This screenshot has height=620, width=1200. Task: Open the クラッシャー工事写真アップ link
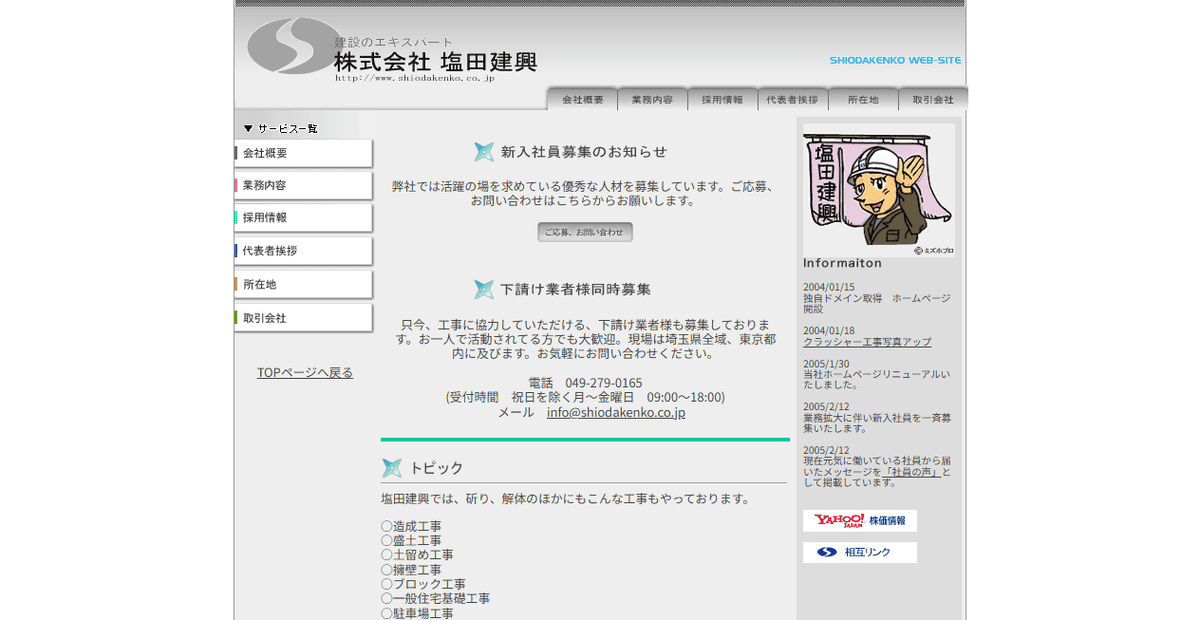coord(866,341)
